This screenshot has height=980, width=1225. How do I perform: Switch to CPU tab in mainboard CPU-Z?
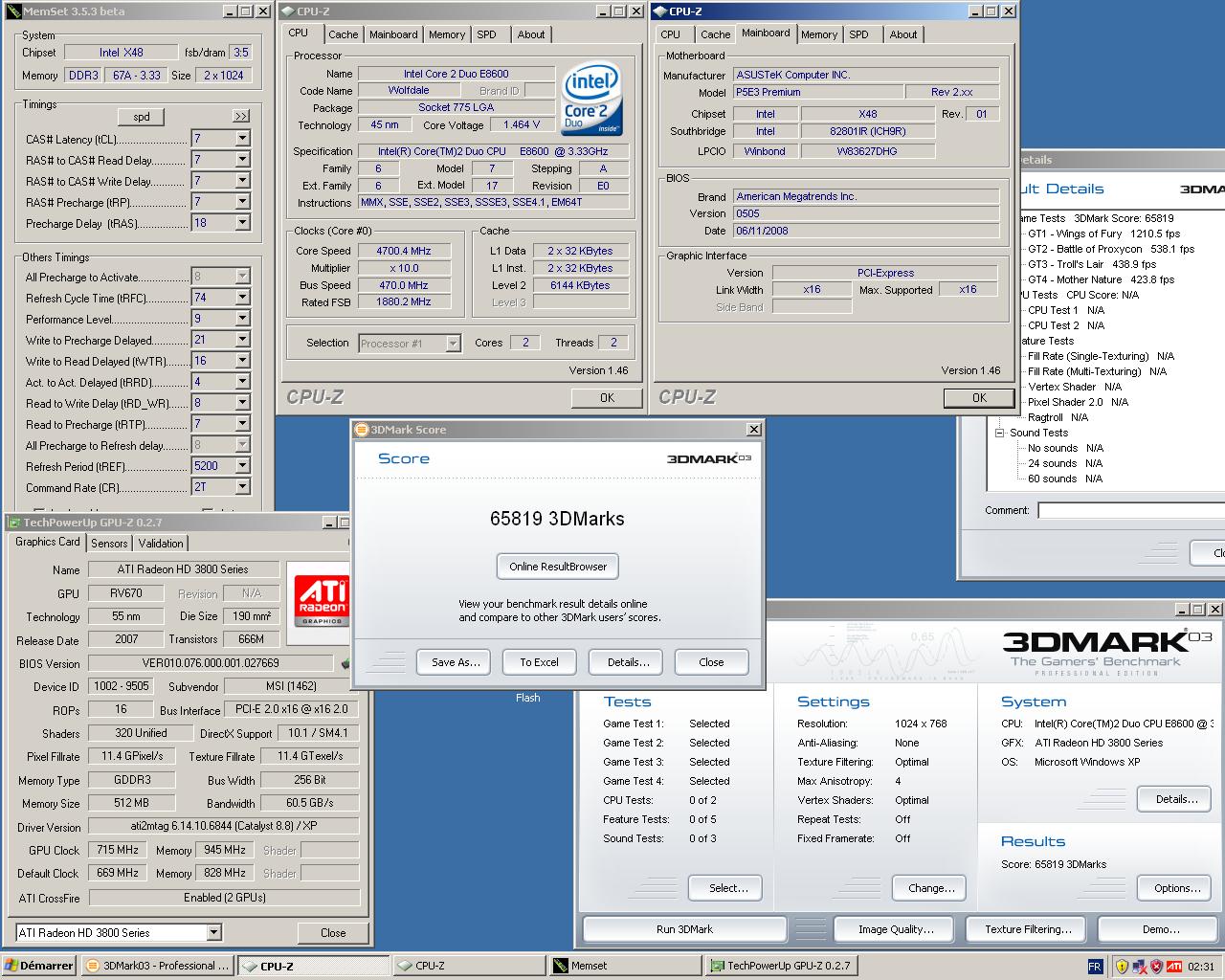pyautogui.click(x=670, y=34)
